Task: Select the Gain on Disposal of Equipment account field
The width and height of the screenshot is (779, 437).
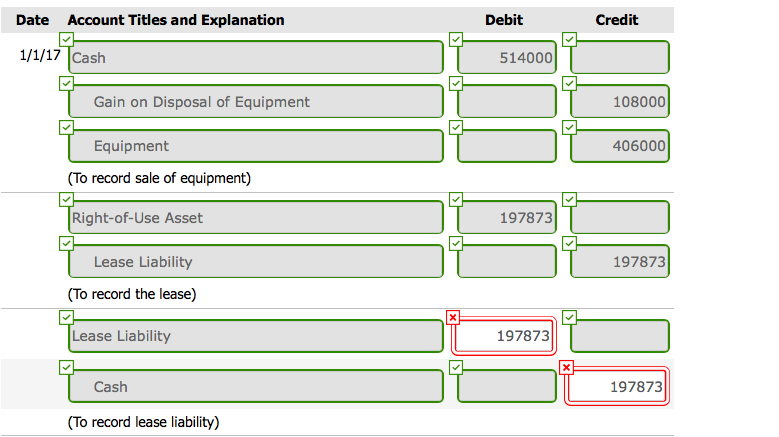Action: click(x=255, y=101)
